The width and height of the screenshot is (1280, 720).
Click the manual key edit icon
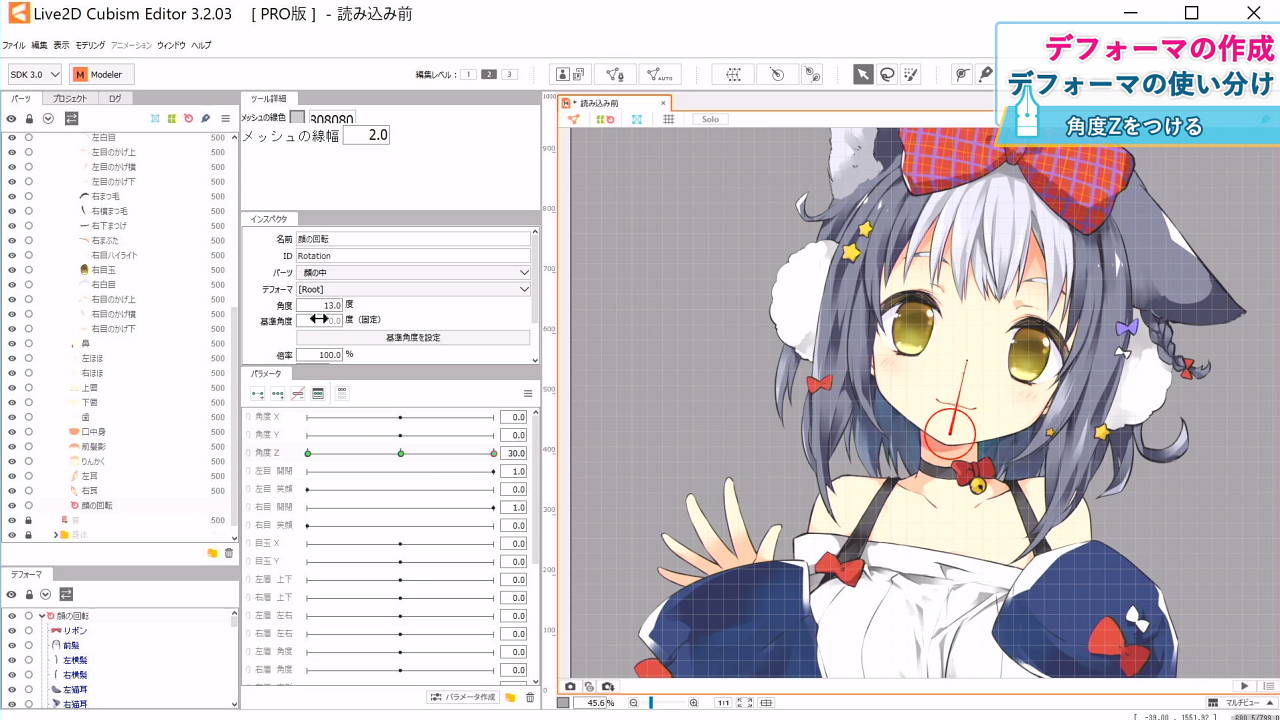tap(318, 394)
